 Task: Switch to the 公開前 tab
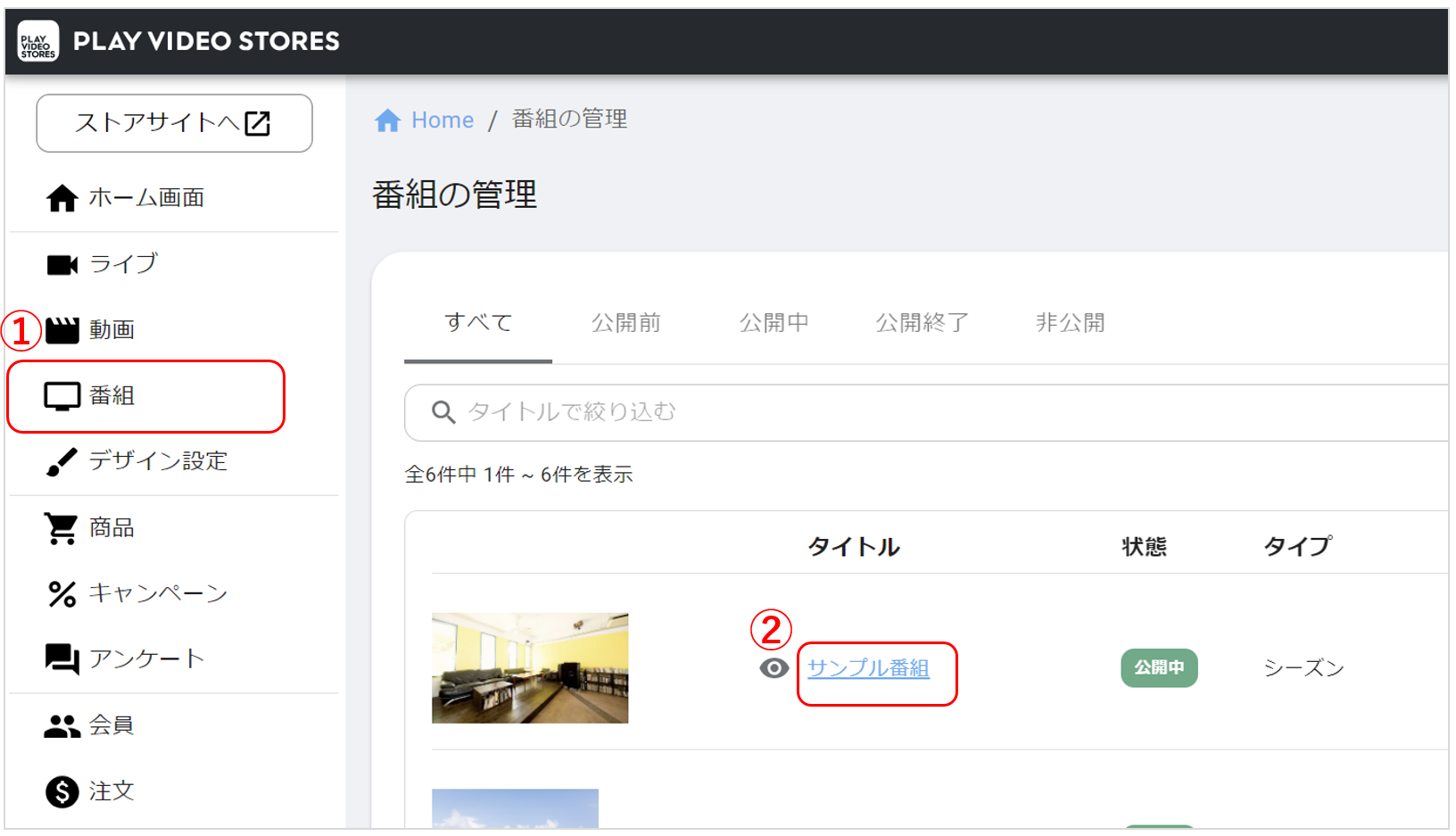625,323
